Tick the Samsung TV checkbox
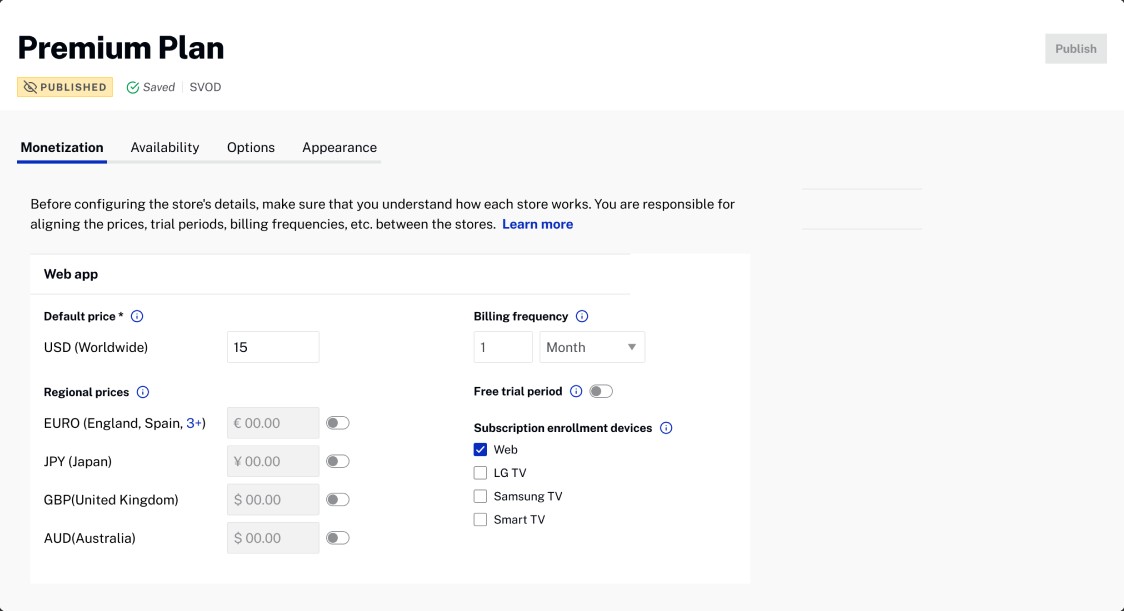 [480, 496]
